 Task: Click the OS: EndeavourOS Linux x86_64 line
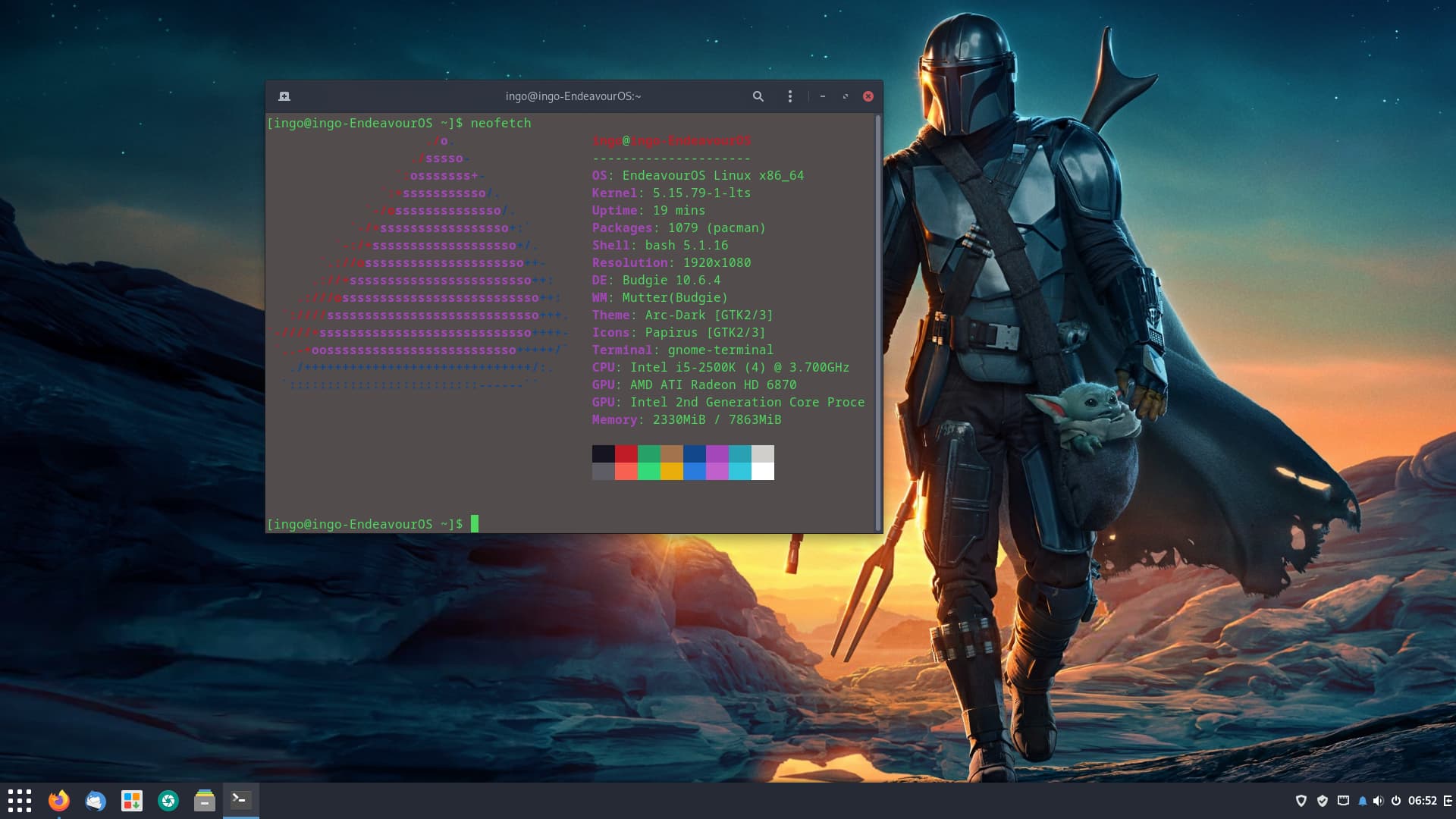698,175
